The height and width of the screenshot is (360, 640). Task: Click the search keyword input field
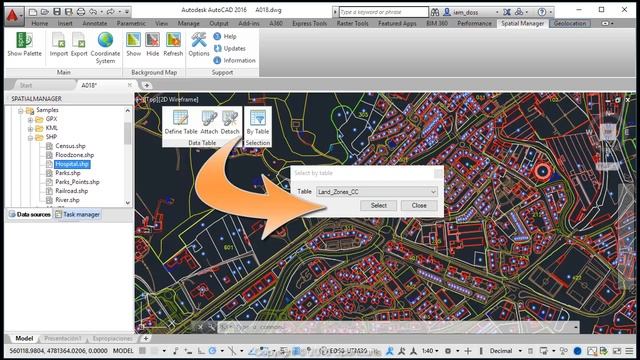(384, 12)
